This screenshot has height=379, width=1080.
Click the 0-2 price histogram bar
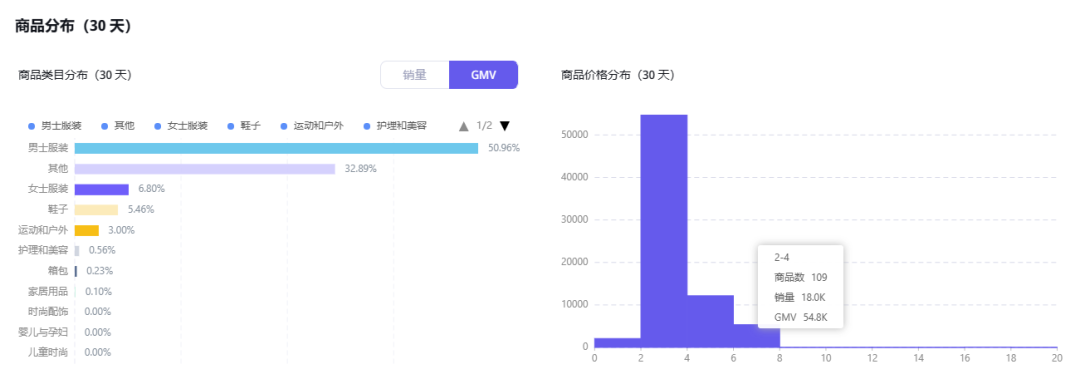[x=618, y=342]
